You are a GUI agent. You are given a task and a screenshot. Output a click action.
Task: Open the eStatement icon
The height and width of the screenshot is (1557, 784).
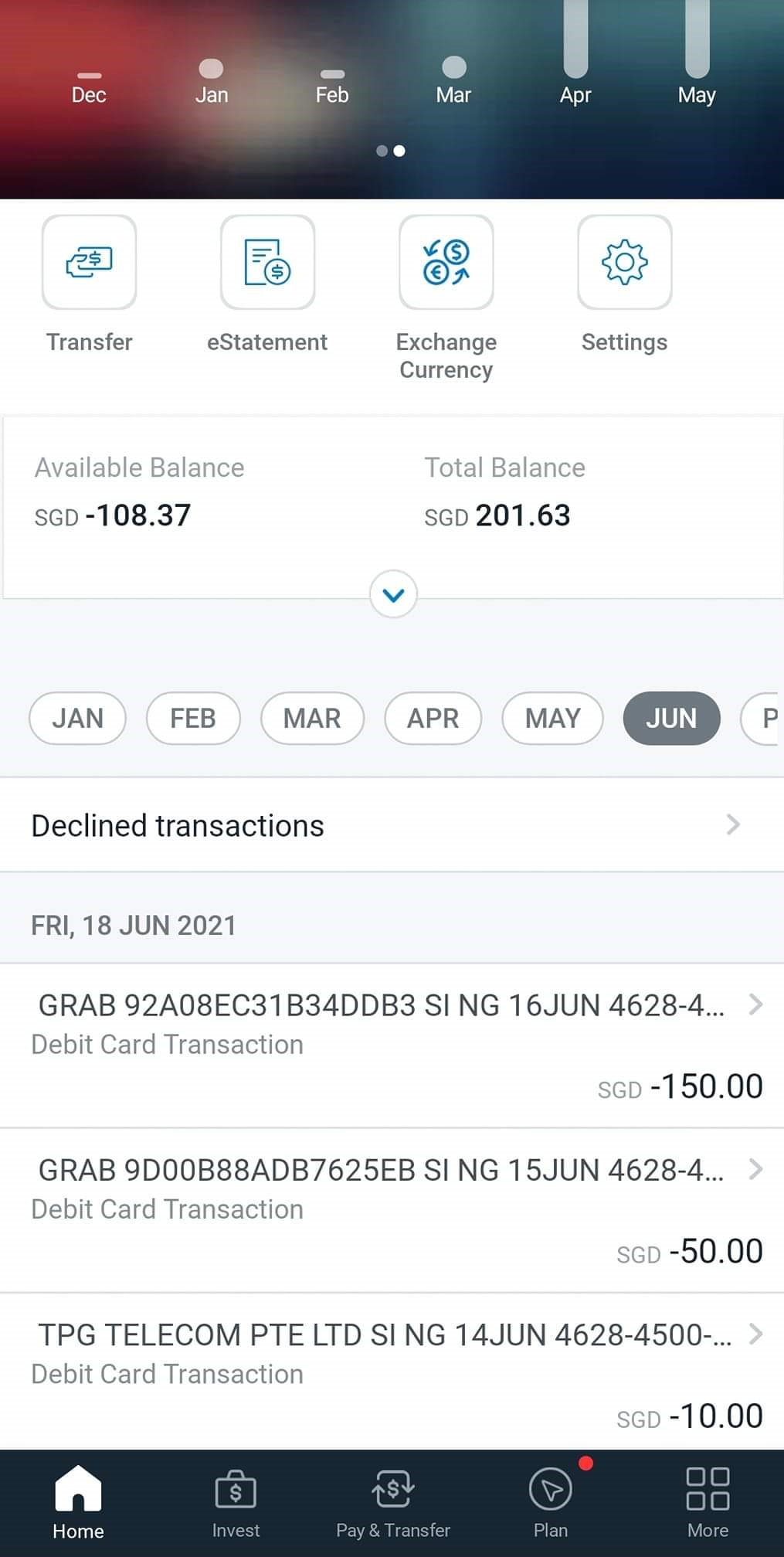tap(267, 262)
